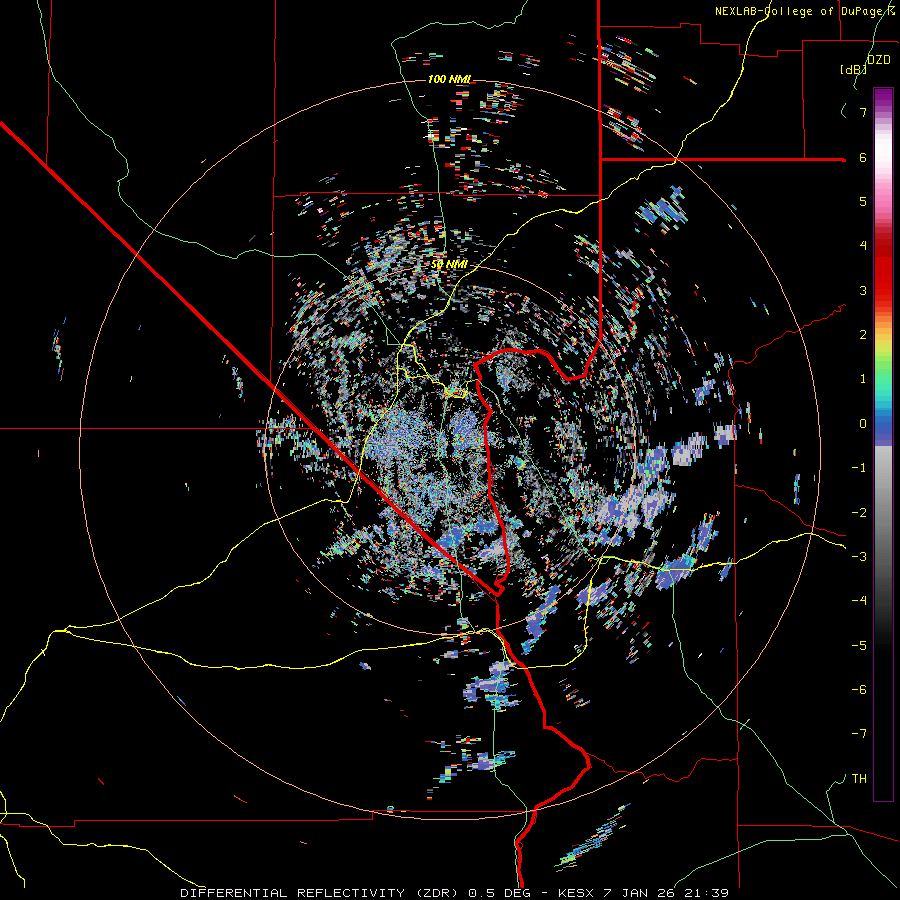The height and width of the screenshot is (900, 900).
Task: Click the '1' value on the scale
Action: (863, 379)
